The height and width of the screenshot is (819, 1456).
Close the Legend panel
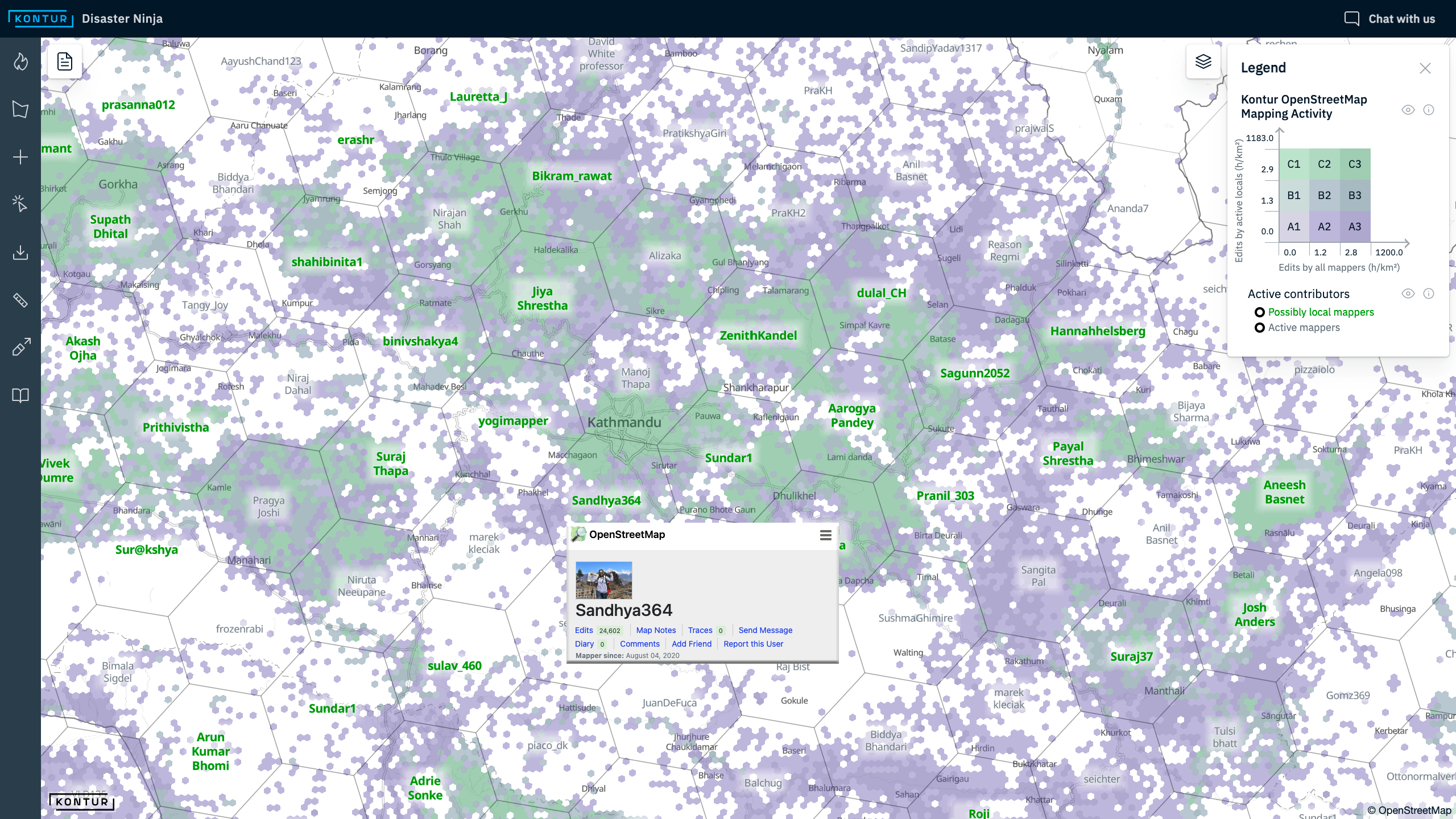click(1425, 68)
